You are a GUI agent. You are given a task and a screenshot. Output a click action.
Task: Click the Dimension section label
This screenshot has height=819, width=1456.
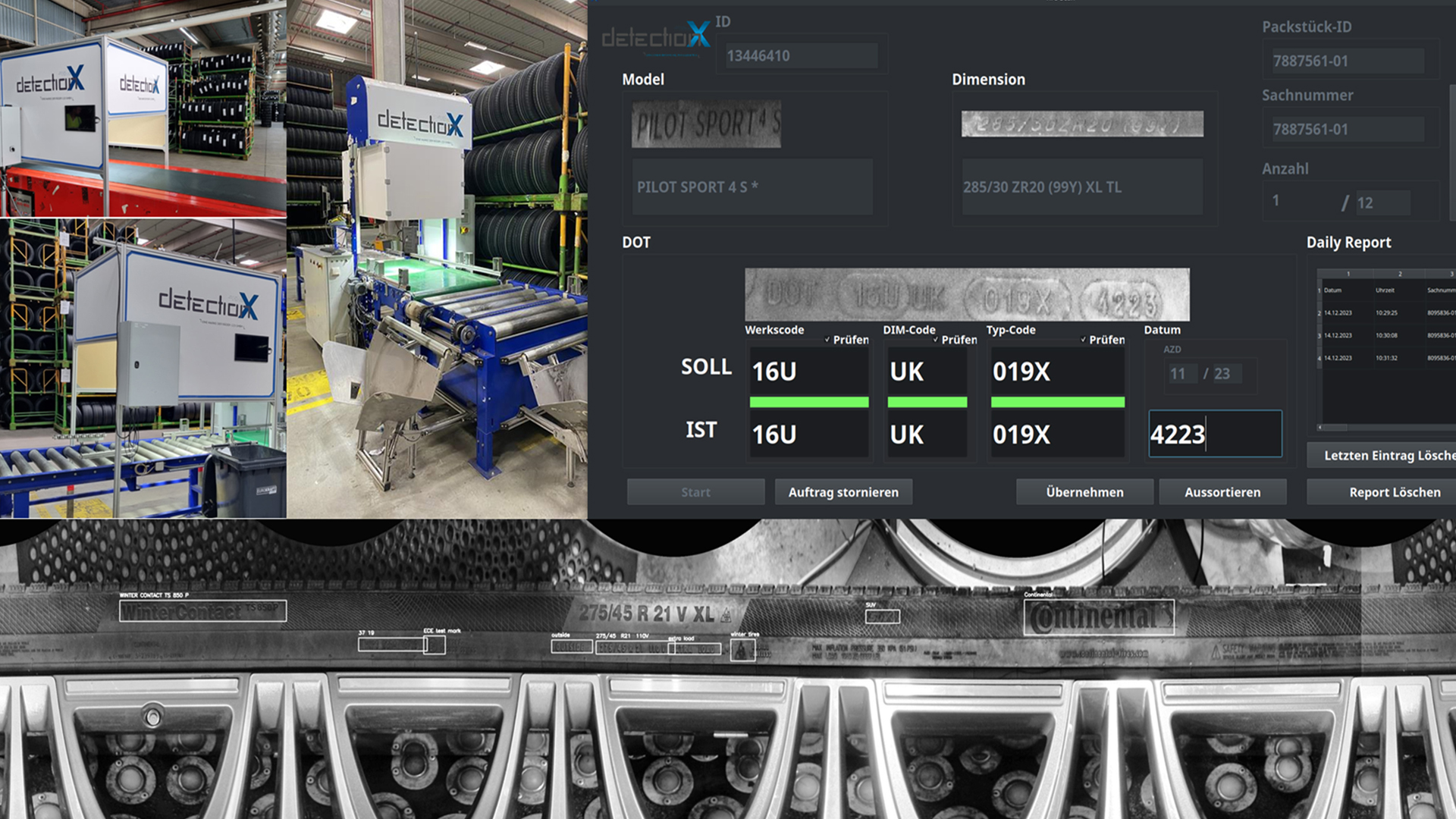[x=988, y=80]
